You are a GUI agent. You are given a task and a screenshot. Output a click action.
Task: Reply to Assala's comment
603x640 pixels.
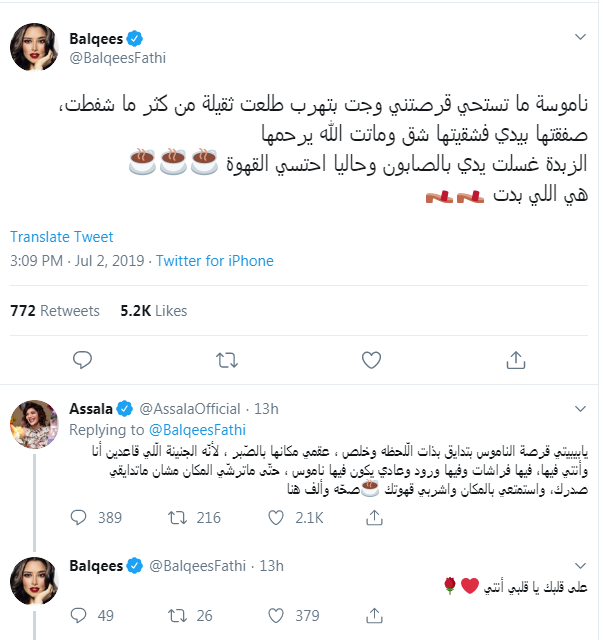coord(83,517)
